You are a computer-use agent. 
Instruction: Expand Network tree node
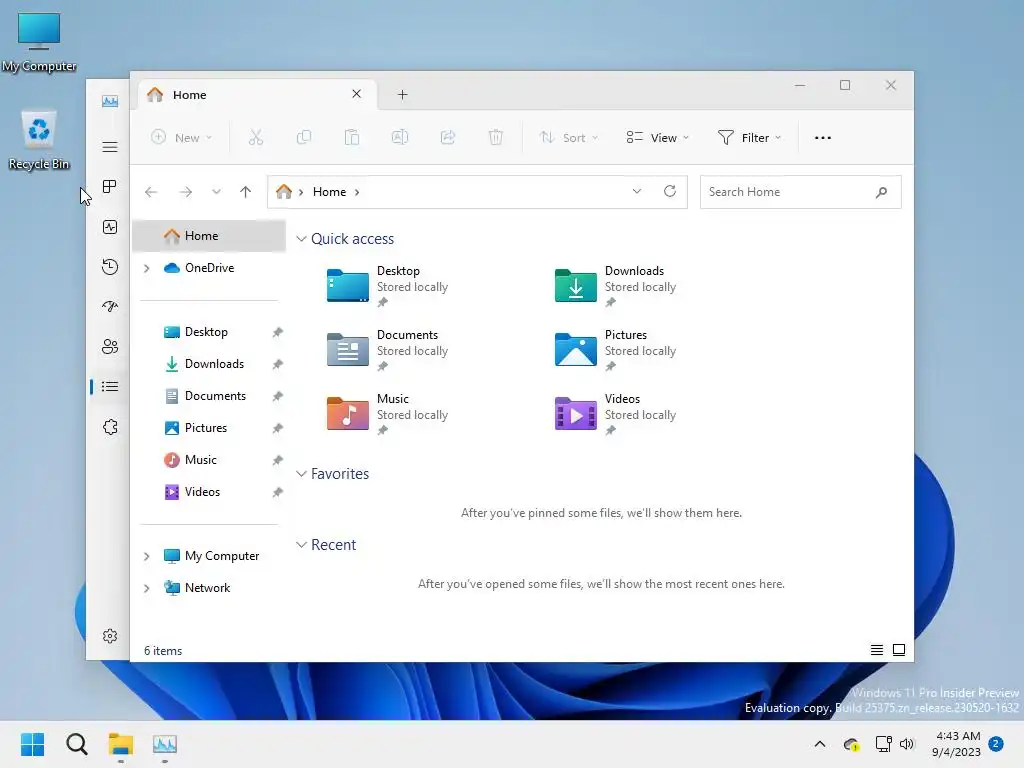point(147,588)
